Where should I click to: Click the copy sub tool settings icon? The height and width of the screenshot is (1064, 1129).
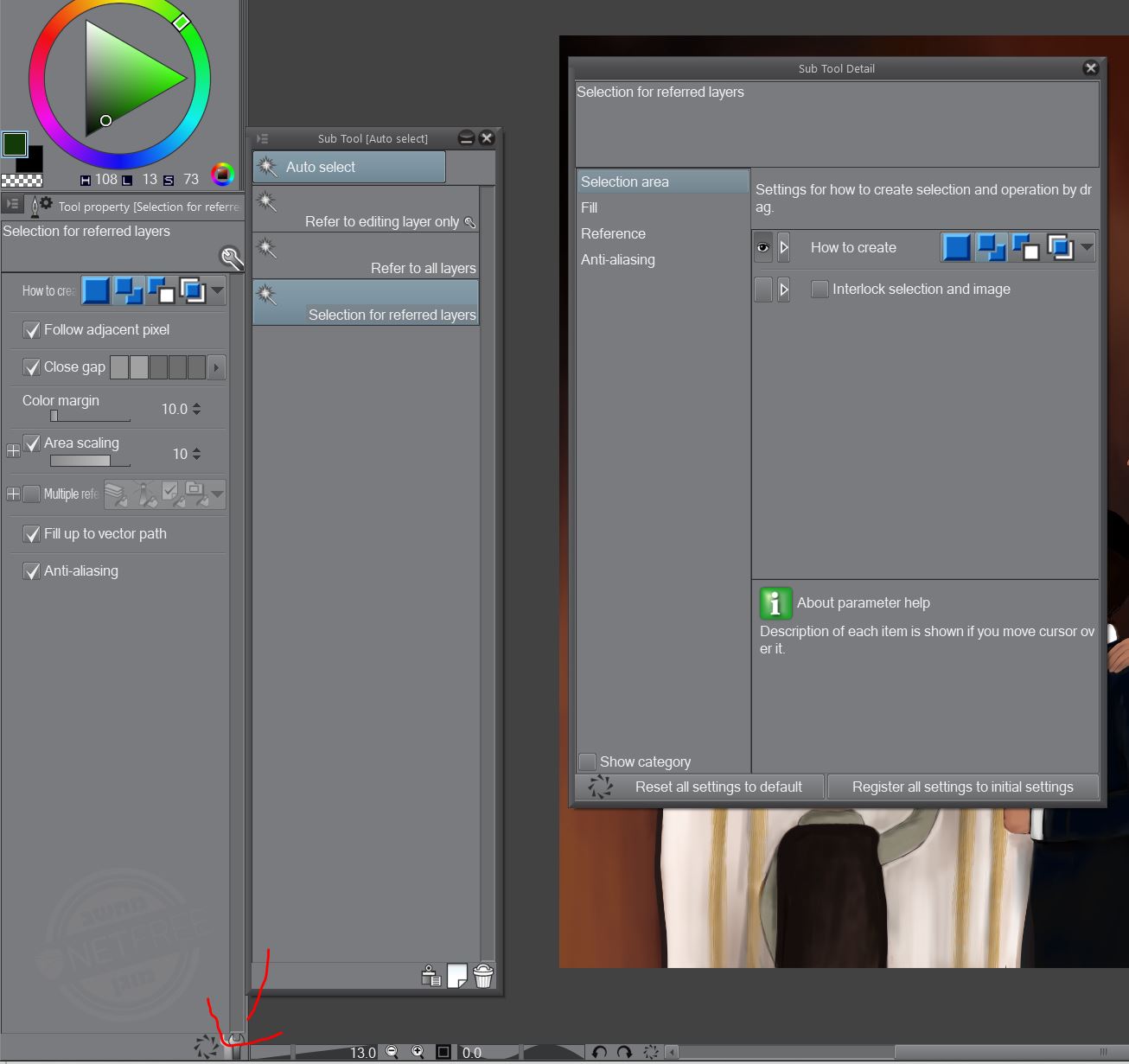431,976
